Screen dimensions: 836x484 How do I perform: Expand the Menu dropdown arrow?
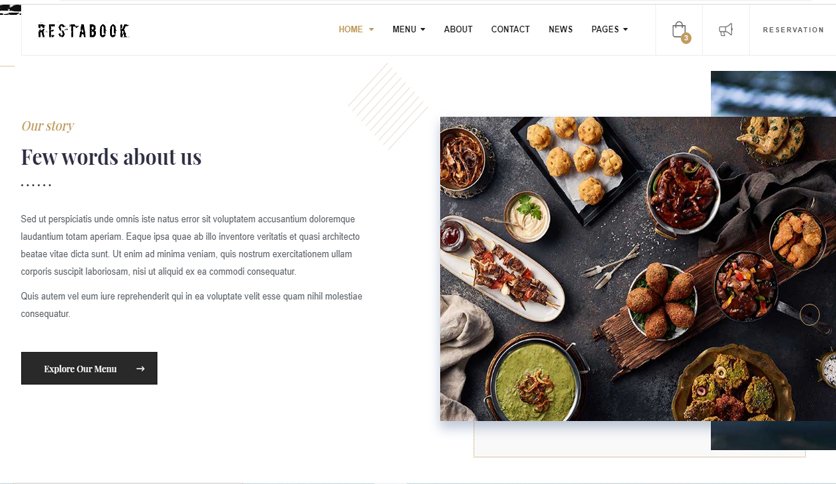click(x=423, y=30)
